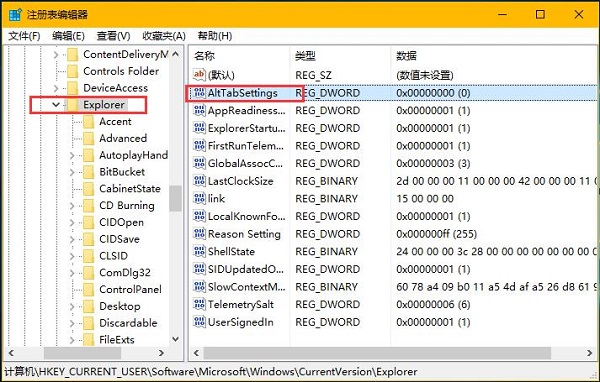Click the data cell (数值未设置)
This screenshot has height=382, width=600.
pyautogui.click(x=425, y=75)
